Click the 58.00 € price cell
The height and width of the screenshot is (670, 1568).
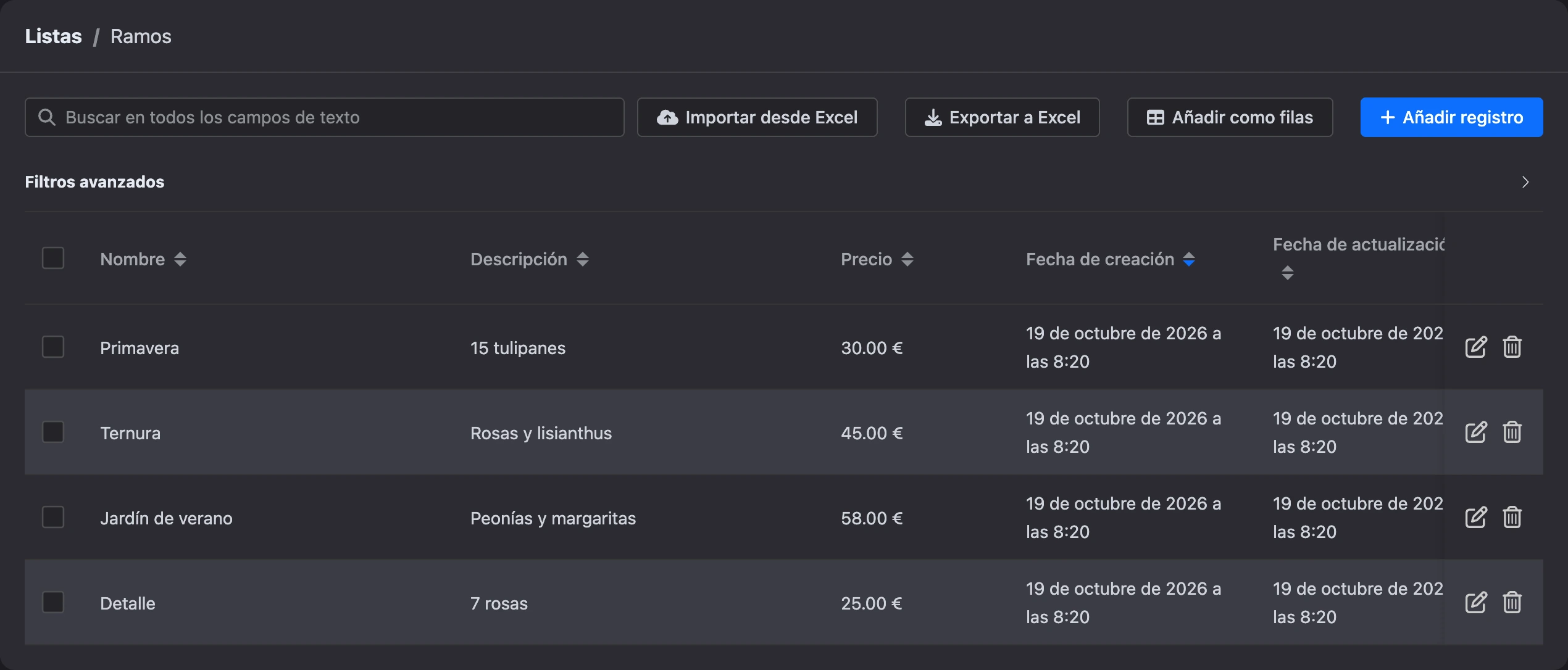[872, 518]
